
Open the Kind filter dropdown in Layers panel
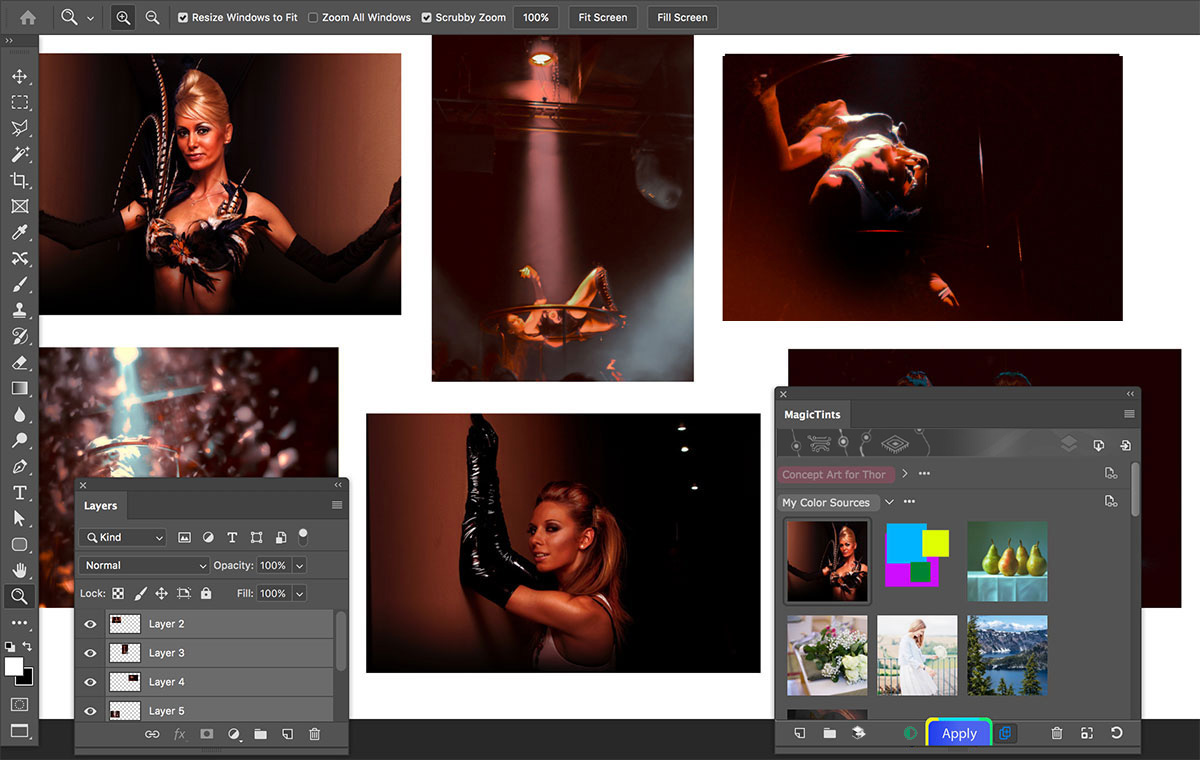122,537
